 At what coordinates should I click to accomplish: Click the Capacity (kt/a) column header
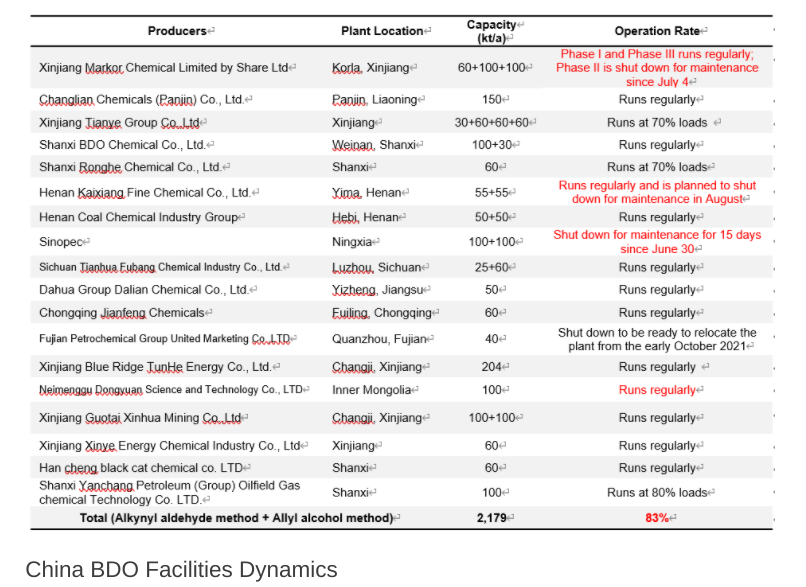pyautogui.click(x=491, y=31)
